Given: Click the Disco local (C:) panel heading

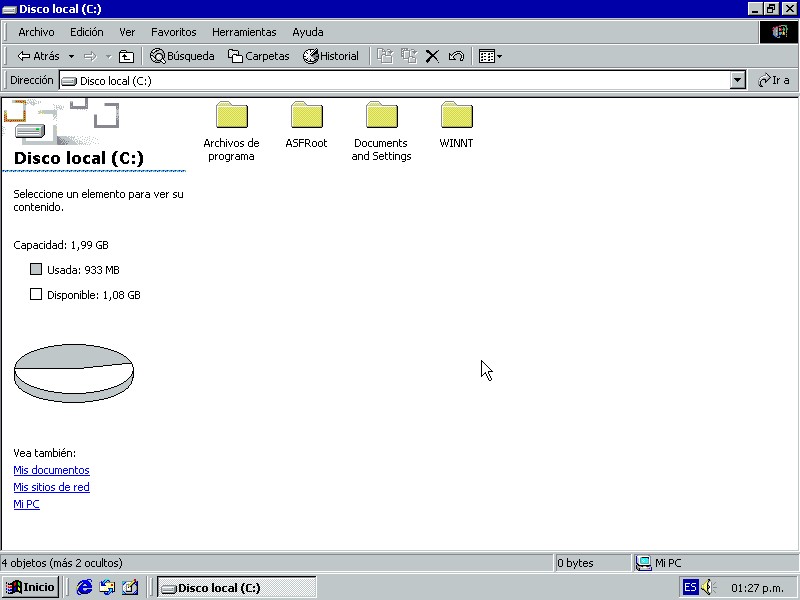Looking at the screenshot, I should (x=79, y=158).
